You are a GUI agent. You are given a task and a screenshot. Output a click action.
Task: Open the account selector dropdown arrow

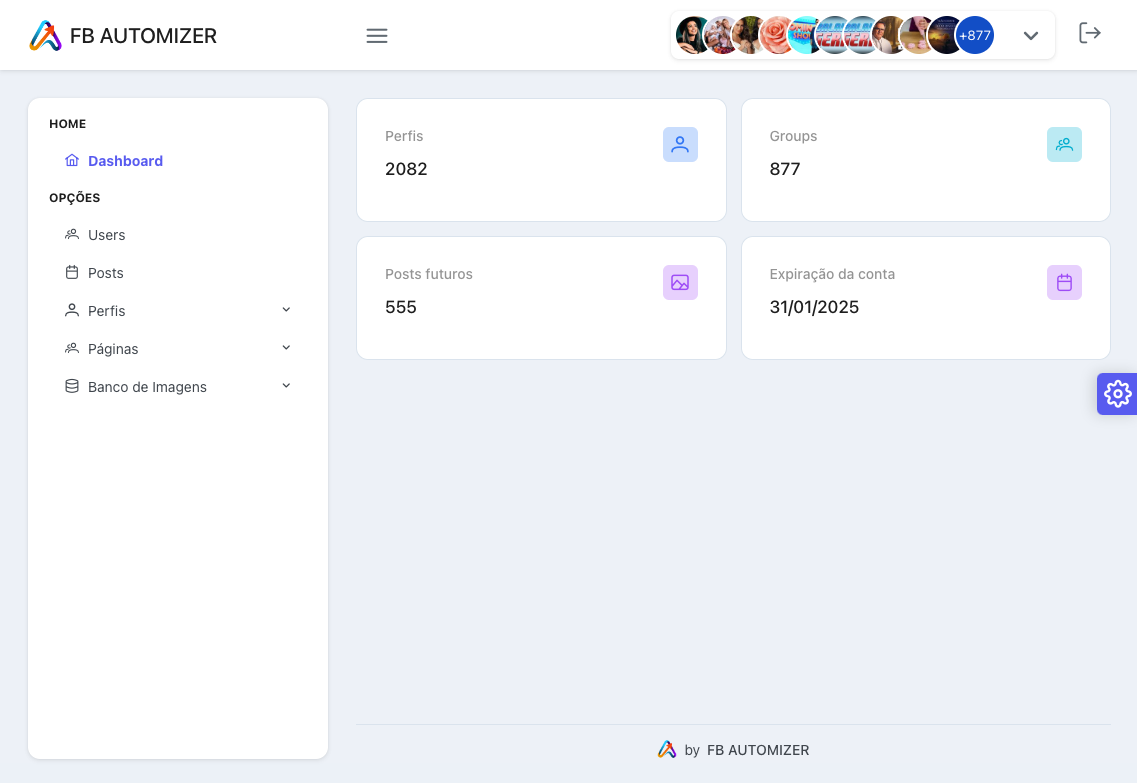coord(1030,36)
